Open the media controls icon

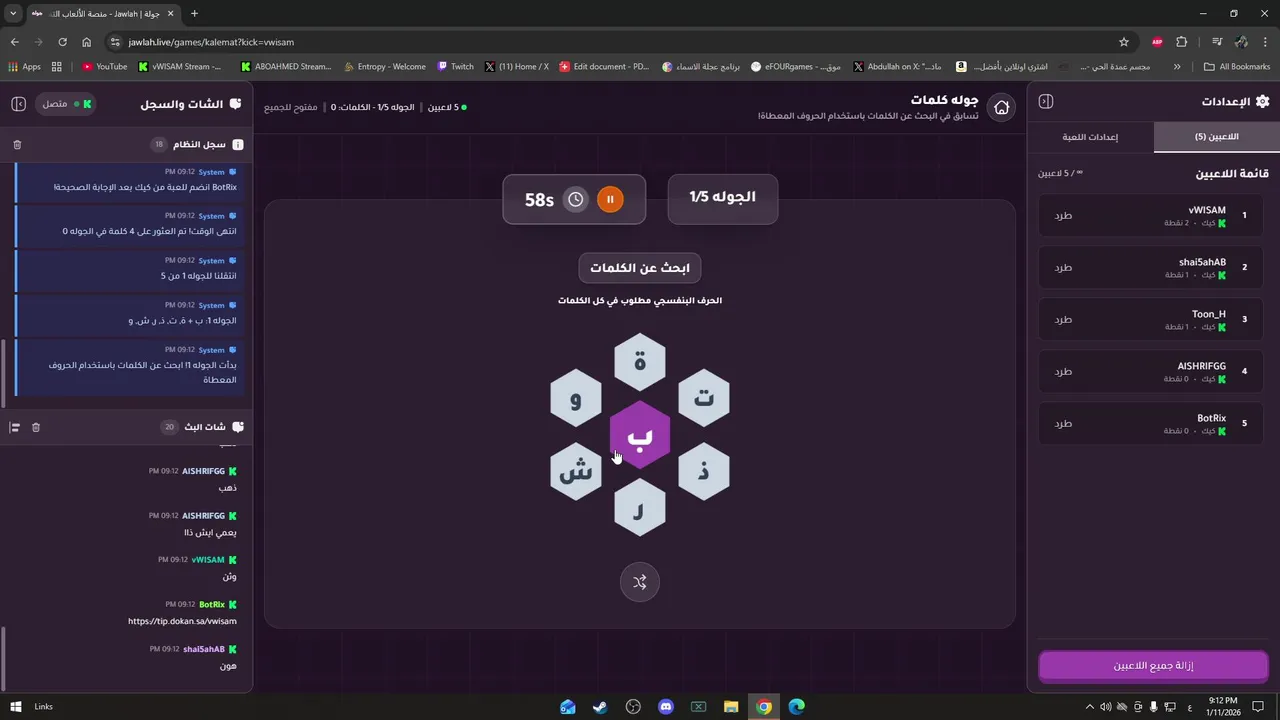[x=1217, y=42]
